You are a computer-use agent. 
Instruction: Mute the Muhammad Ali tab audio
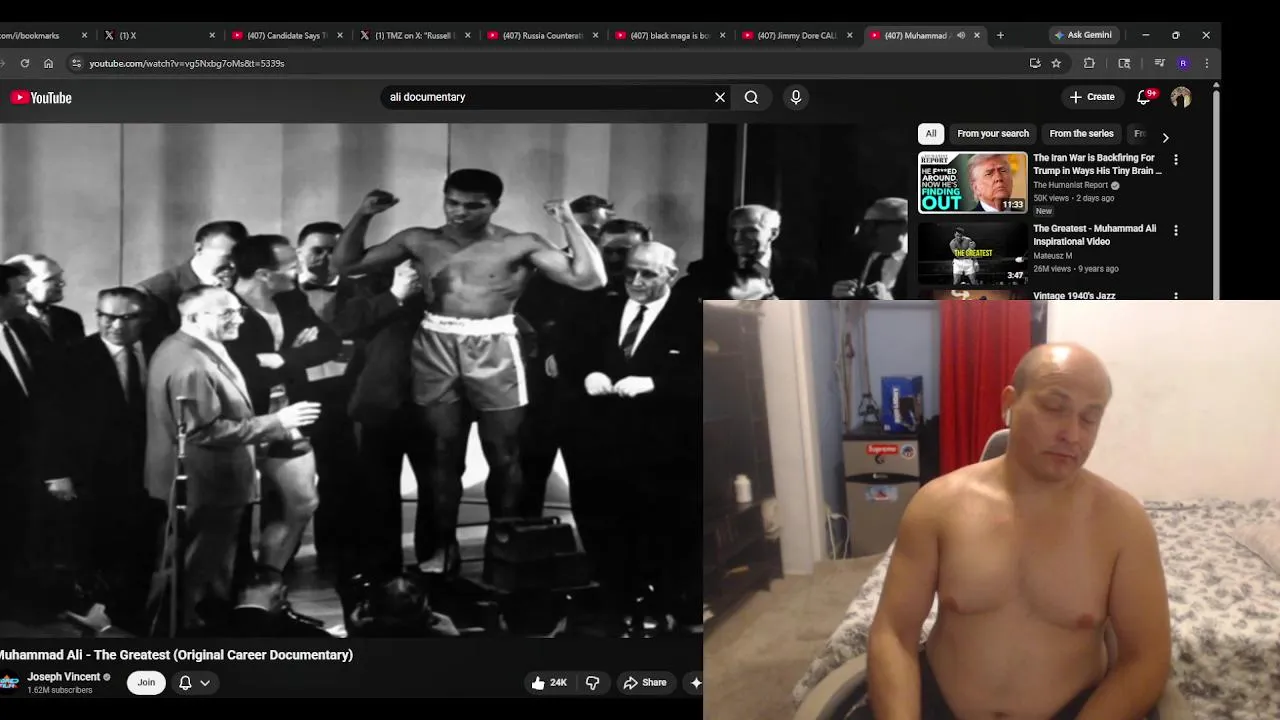tap(960, 35)
